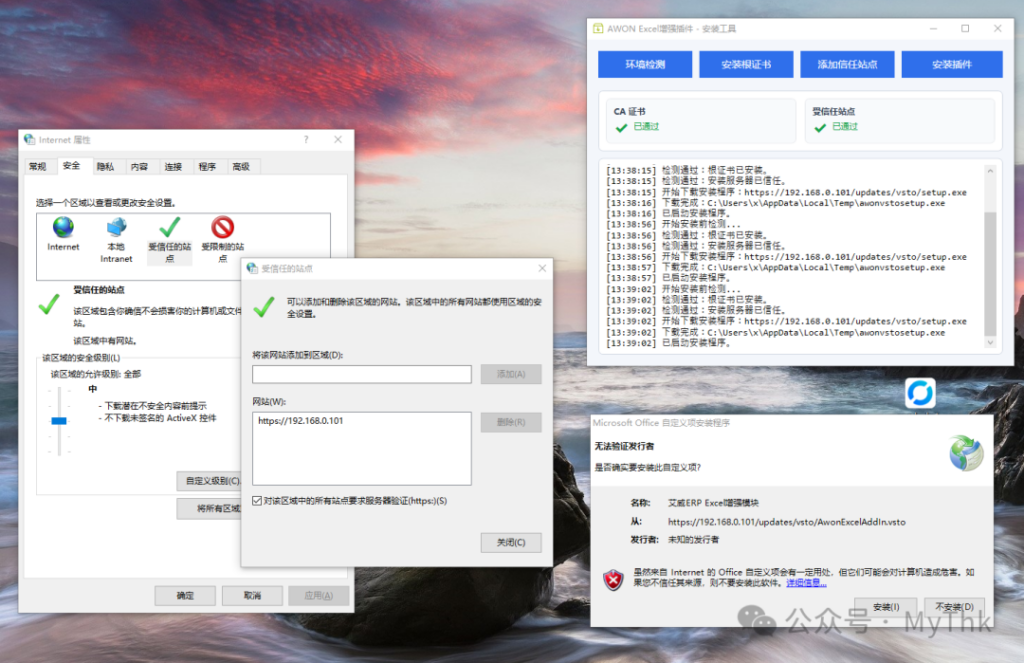Click 确定 in Internet 属性
This screenshot has width=1024, height=663.
[x=185, y=596]
